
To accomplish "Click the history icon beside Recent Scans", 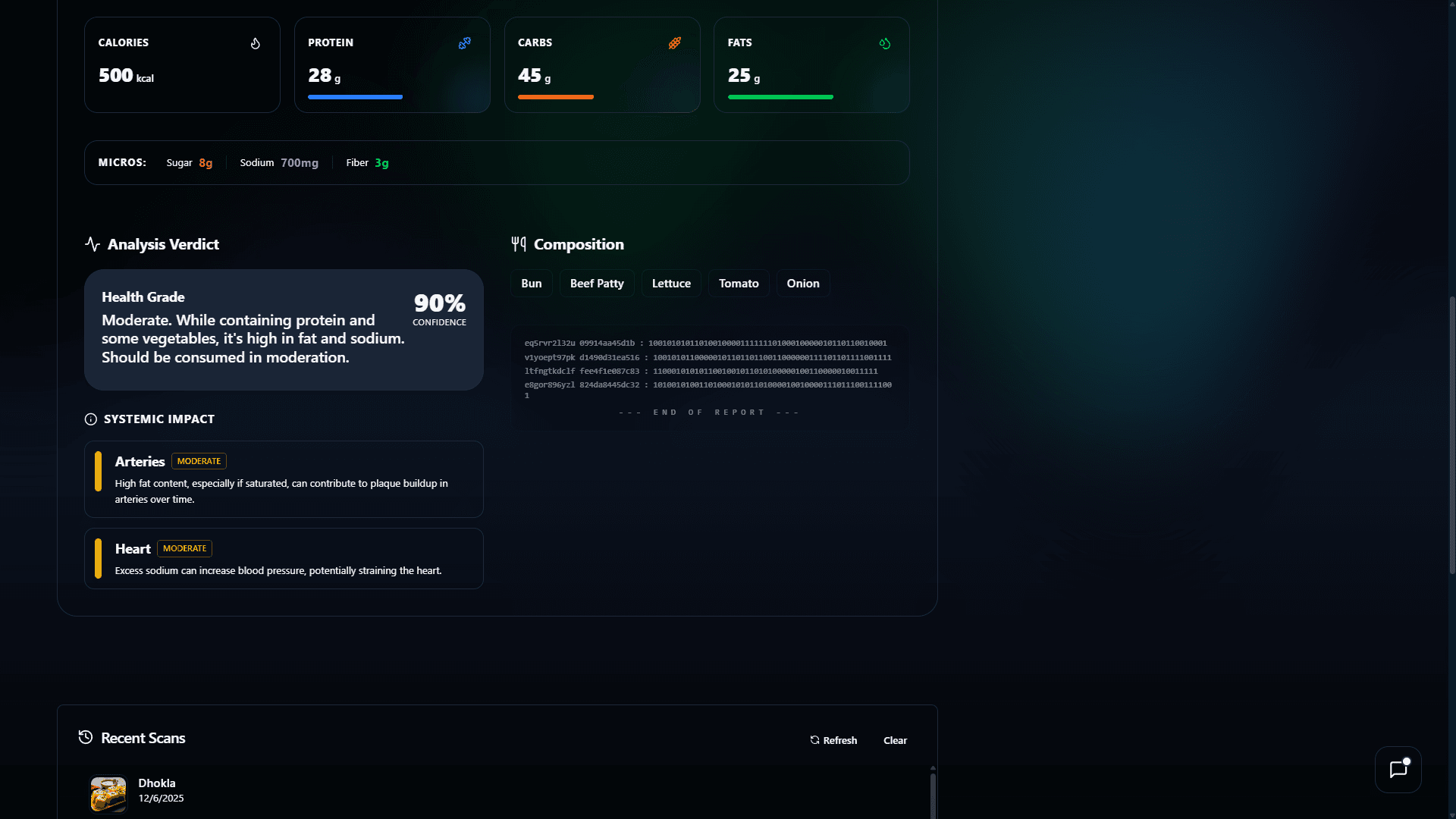I will tap(86, 737).
